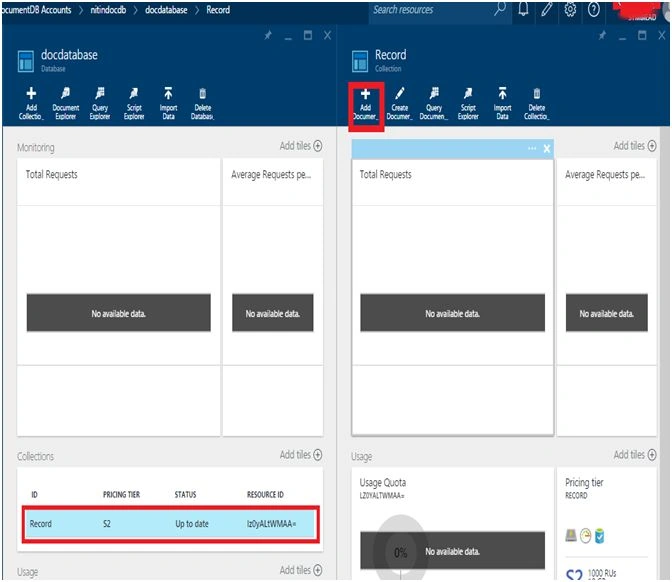This screenshot has height=582, width=672.
Task: Open Script Explorer in docdatabase blade
Action: 134,103
